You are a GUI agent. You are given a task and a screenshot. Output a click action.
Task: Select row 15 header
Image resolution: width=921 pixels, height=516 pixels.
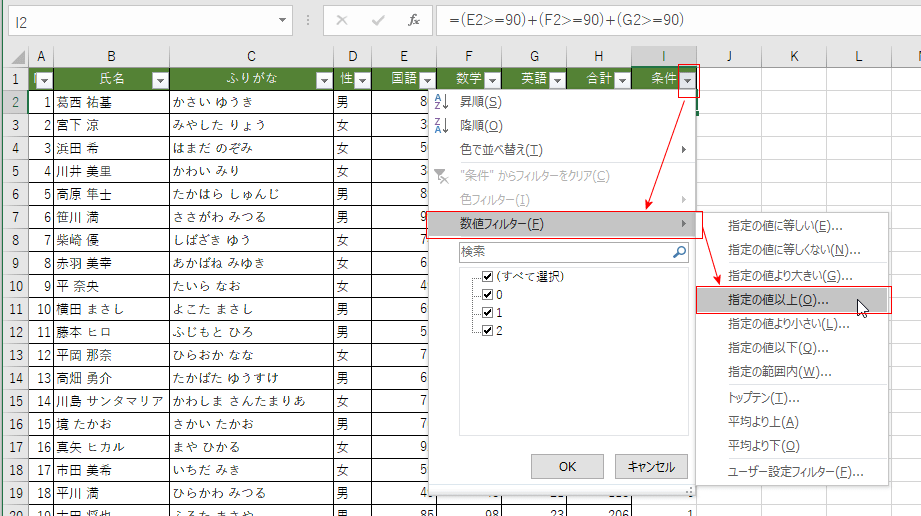click(x=15, y=401)
